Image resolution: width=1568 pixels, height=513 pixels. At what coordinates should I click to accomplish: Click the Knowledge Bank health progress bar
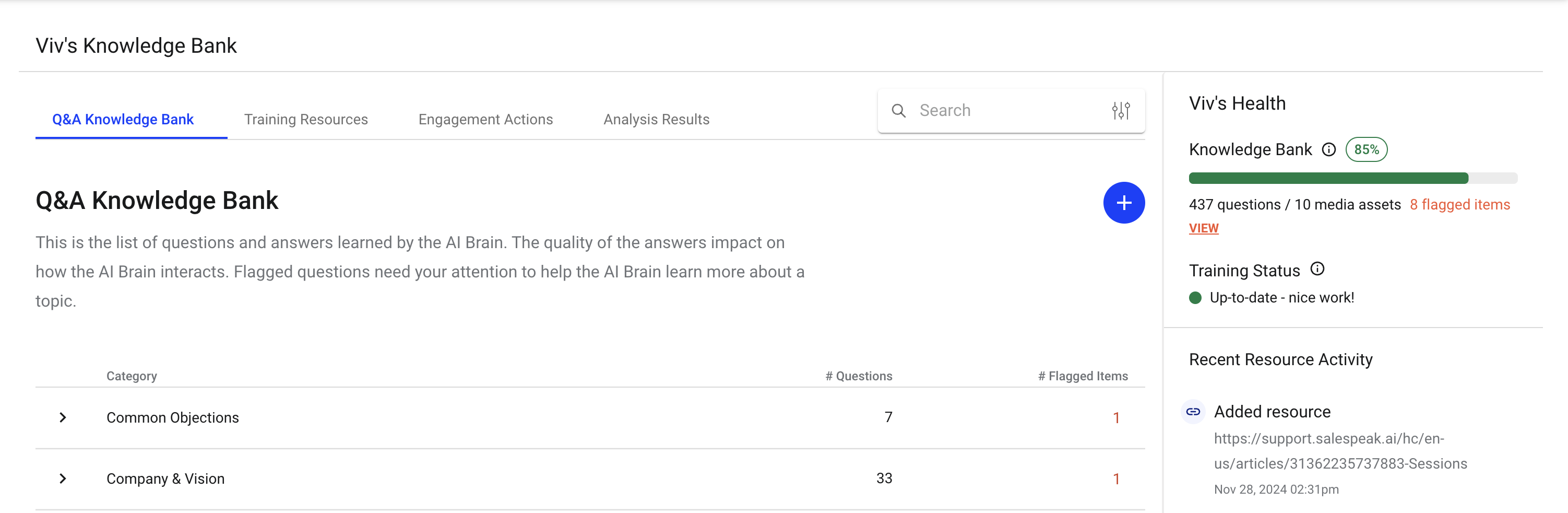coord(1352,179)
